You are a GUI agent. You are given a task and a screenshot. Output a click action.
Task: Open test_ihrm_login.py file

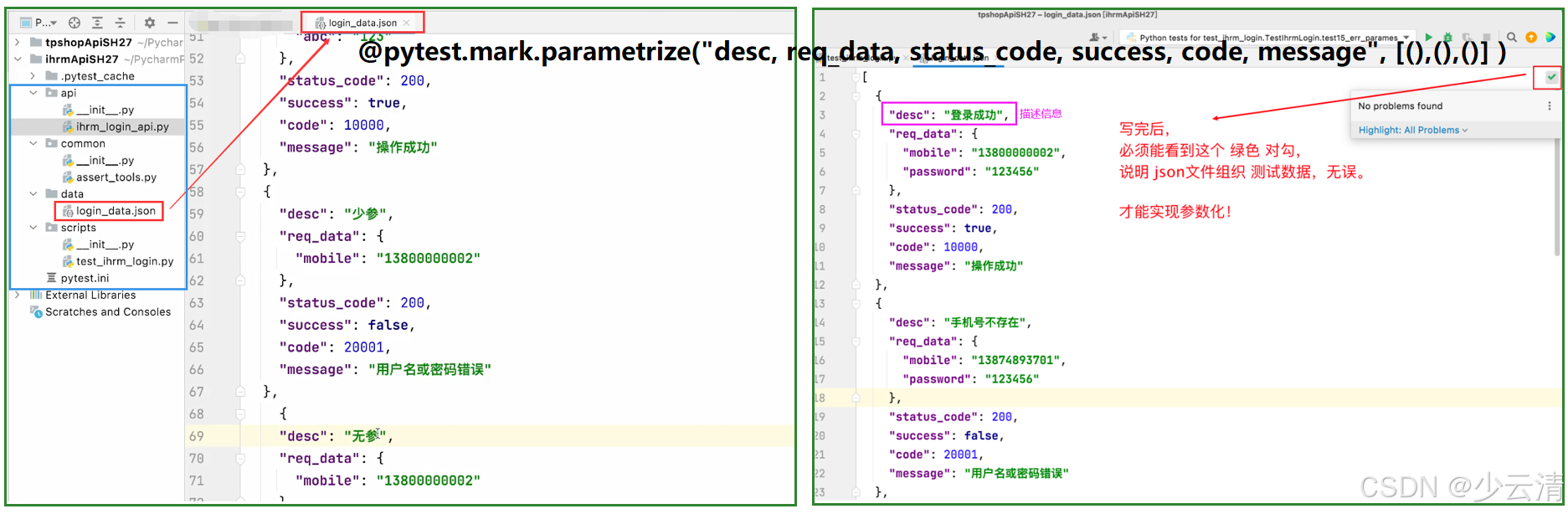(118, 261)
